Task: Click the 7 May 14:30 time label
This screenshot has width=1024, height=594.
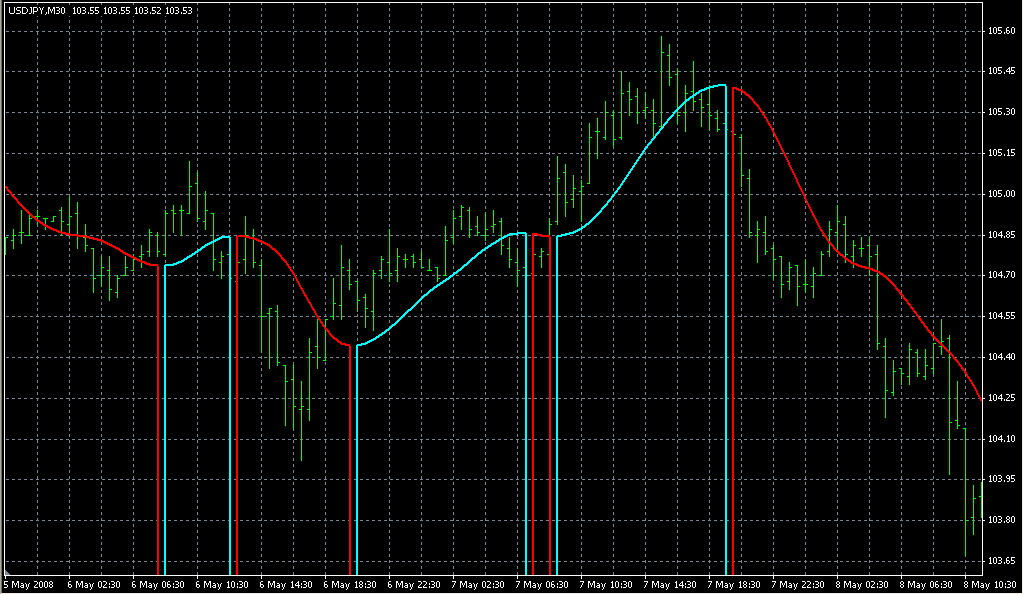Action: 671,584
